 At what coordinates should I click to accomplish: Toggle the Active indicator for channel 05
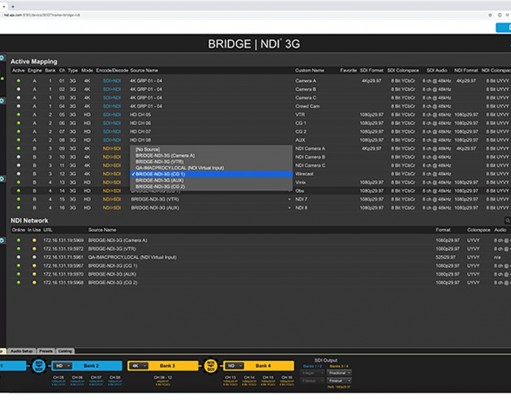18,115
